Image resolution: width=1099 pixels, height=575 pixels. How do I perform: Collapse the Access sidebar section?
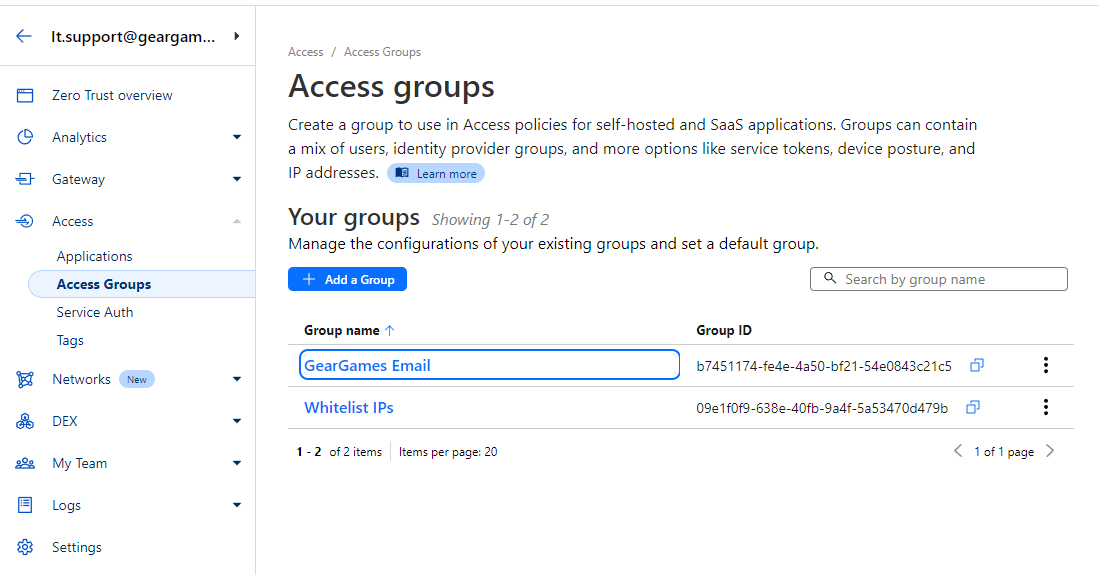pos(237,221)
